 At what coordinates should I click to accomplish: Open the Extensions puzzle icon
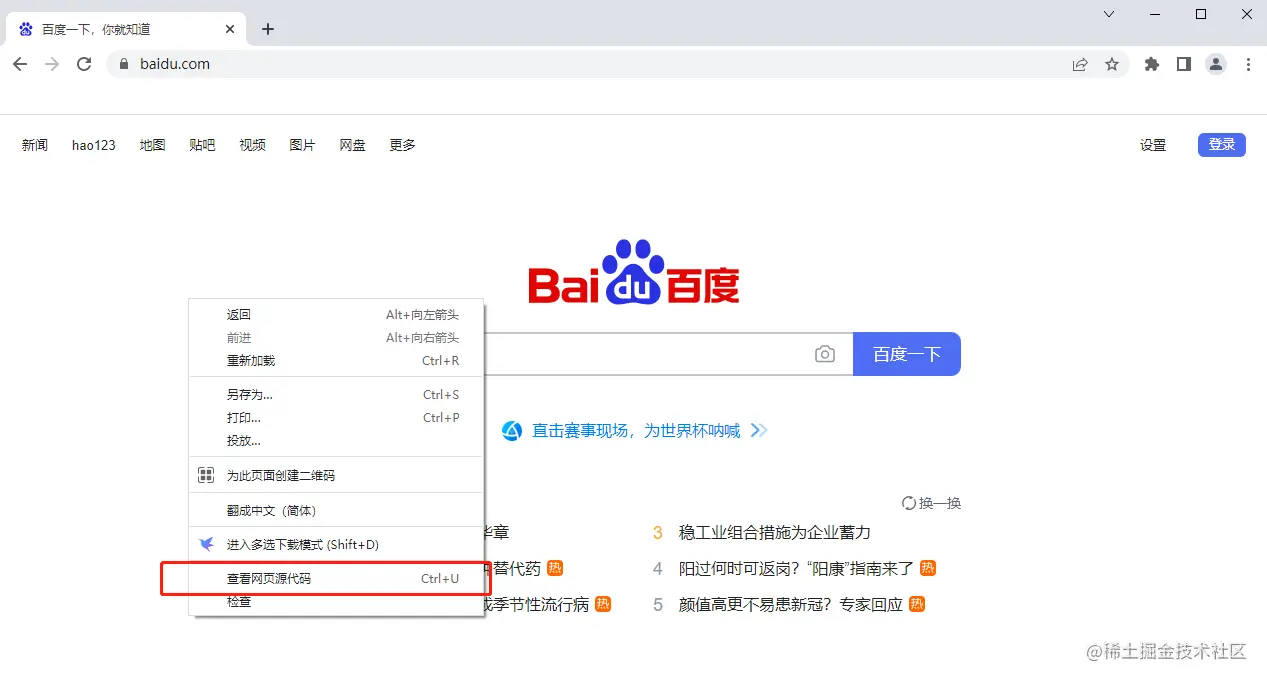(1152, 64)
